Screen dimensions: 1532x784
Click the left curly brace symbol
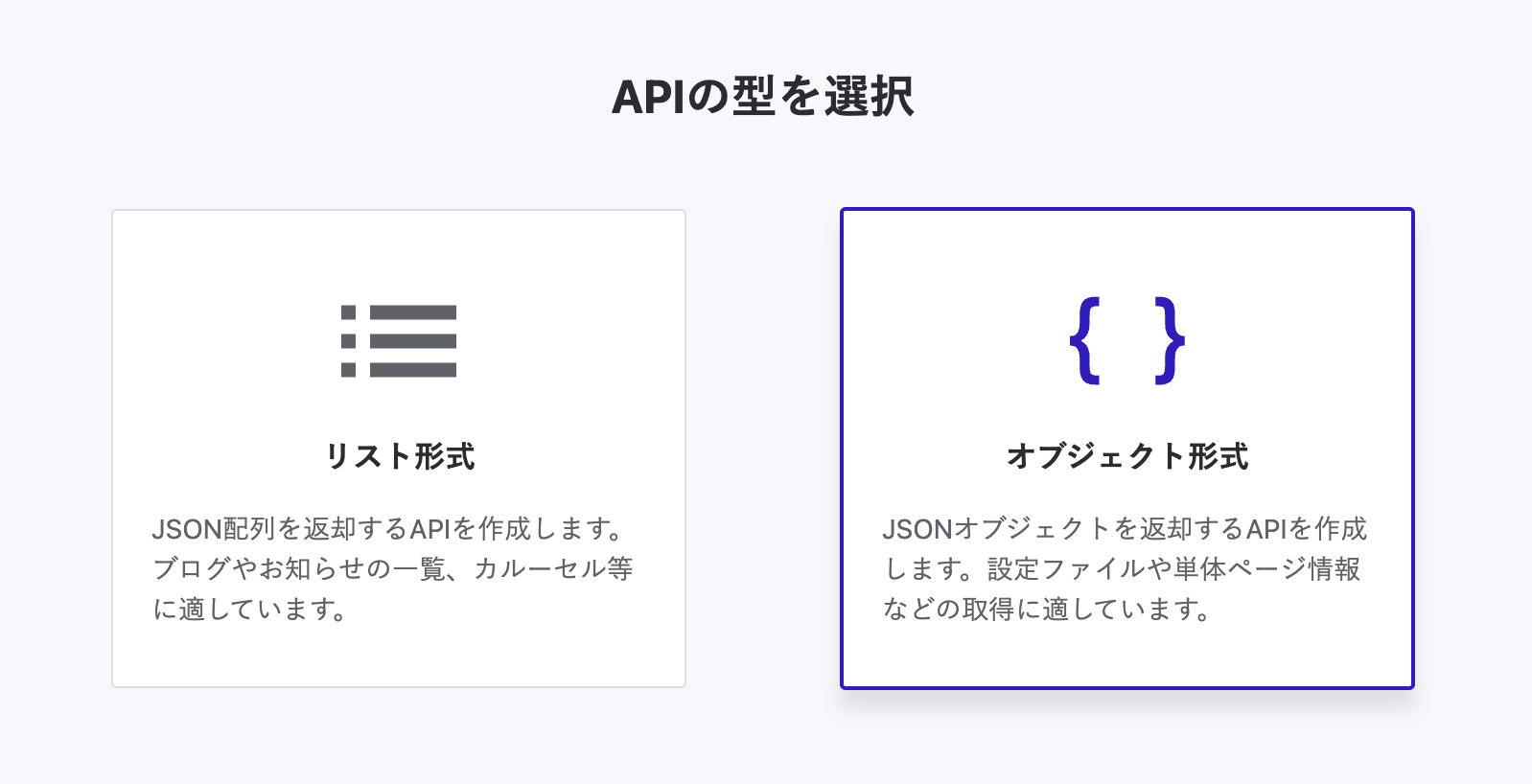1085,341
